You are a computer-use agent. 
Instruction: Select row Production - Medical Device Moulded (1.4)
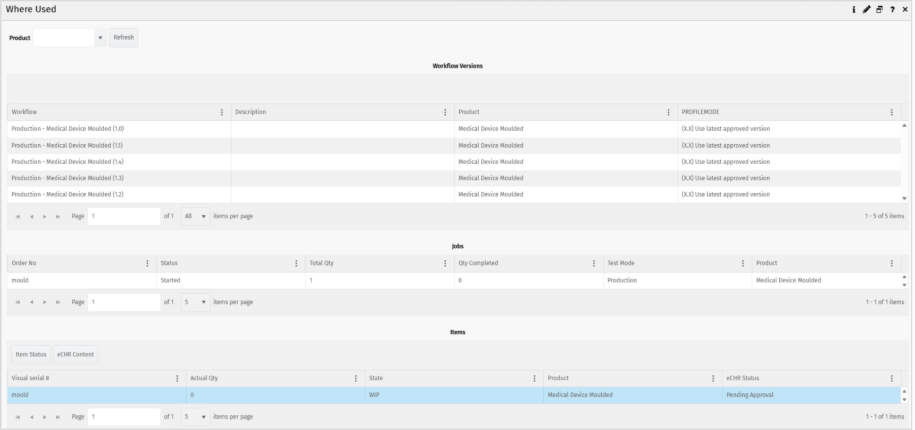(454, 162)
